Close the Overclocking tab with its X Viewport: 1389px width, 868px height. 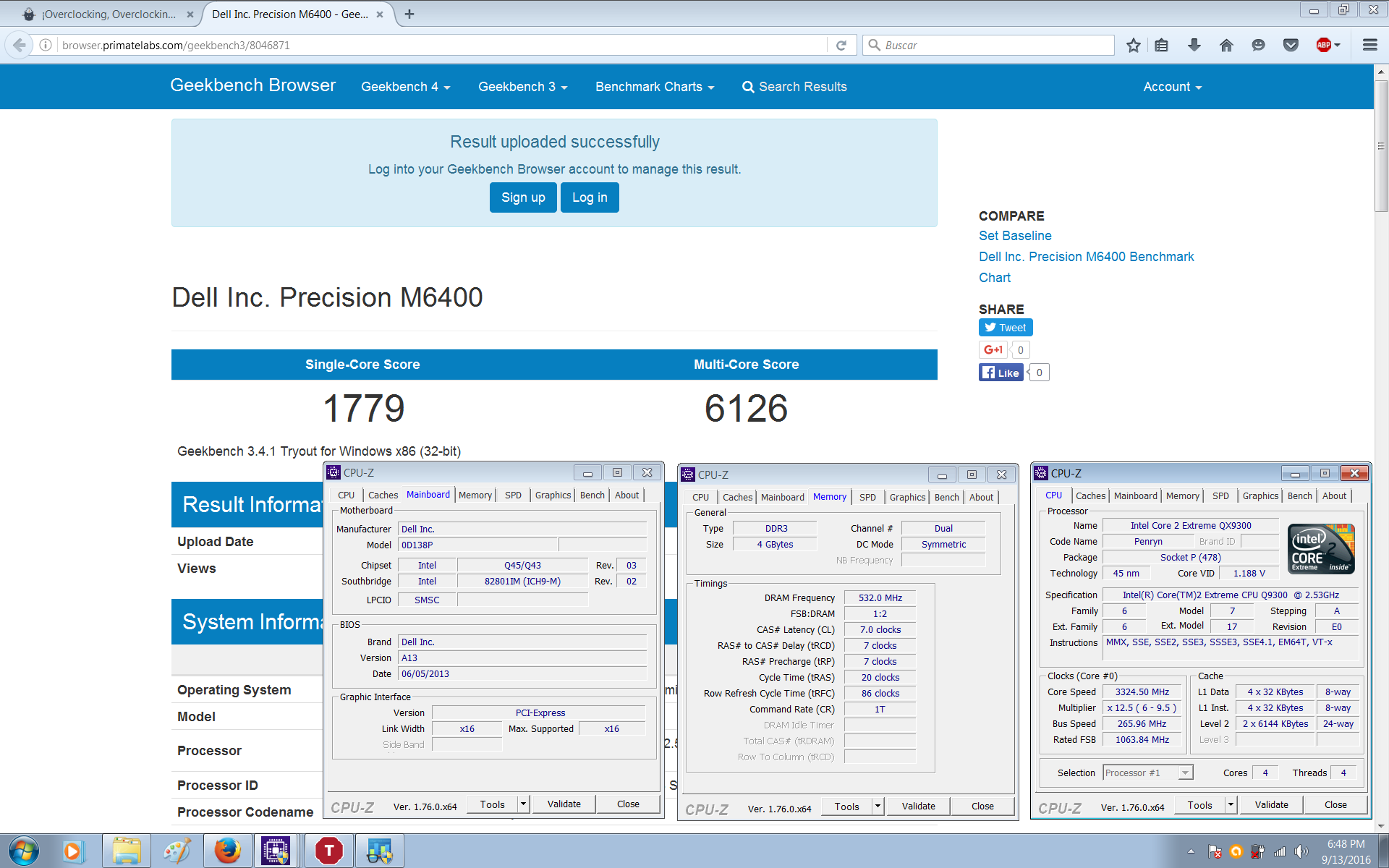[190, 14]
